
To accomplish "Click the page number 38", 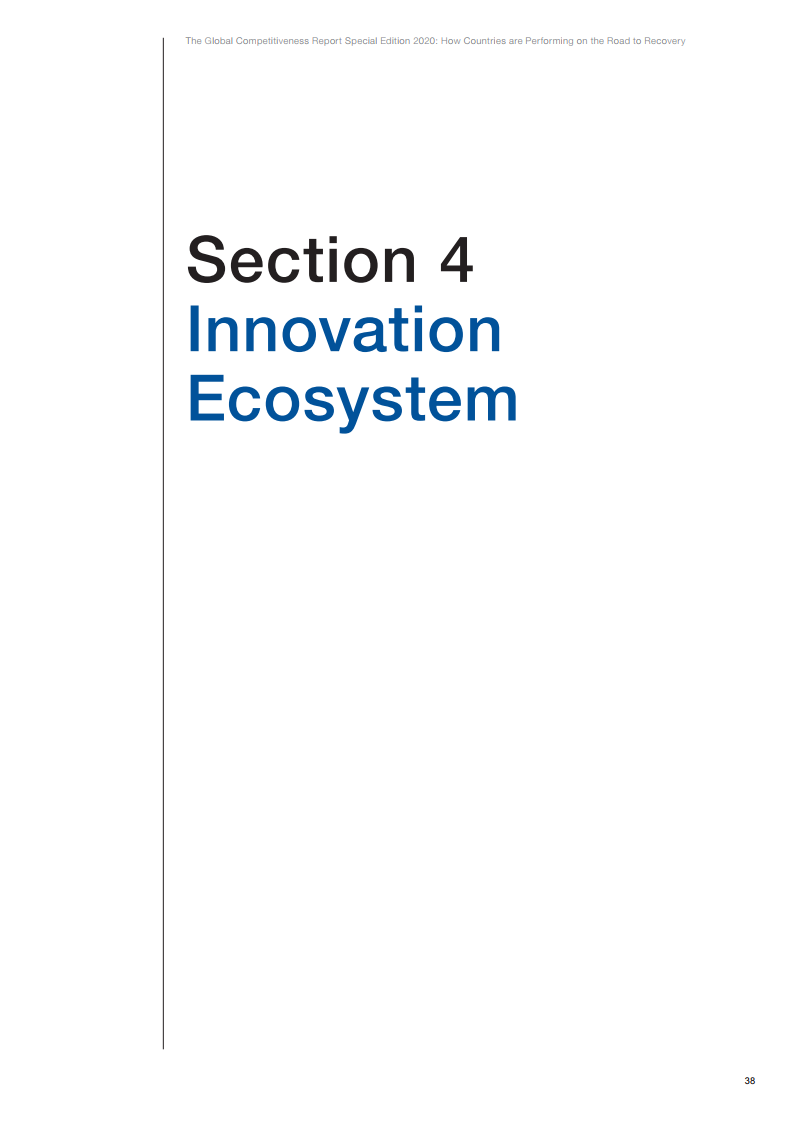I will pos(750,1081).
